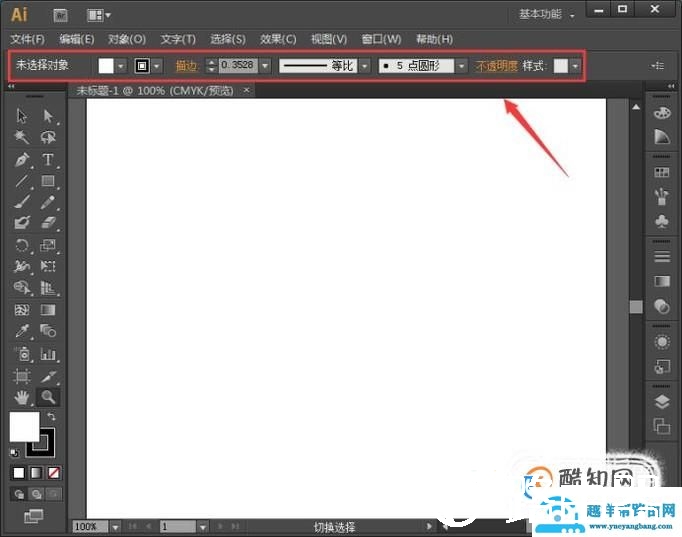Choose the Symbol Sprayer tool
Viewport: 682px width, 537px height.
[22, 354]
